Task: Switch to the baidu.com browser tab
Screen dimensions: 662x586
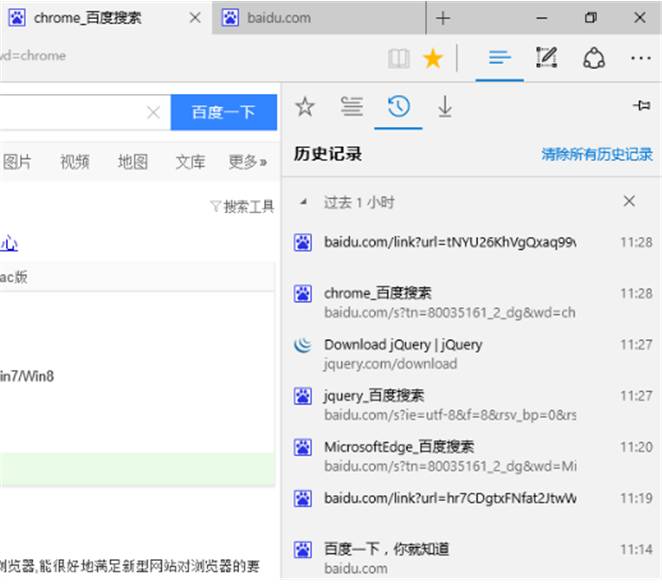Action: click(x=319, y=18)
